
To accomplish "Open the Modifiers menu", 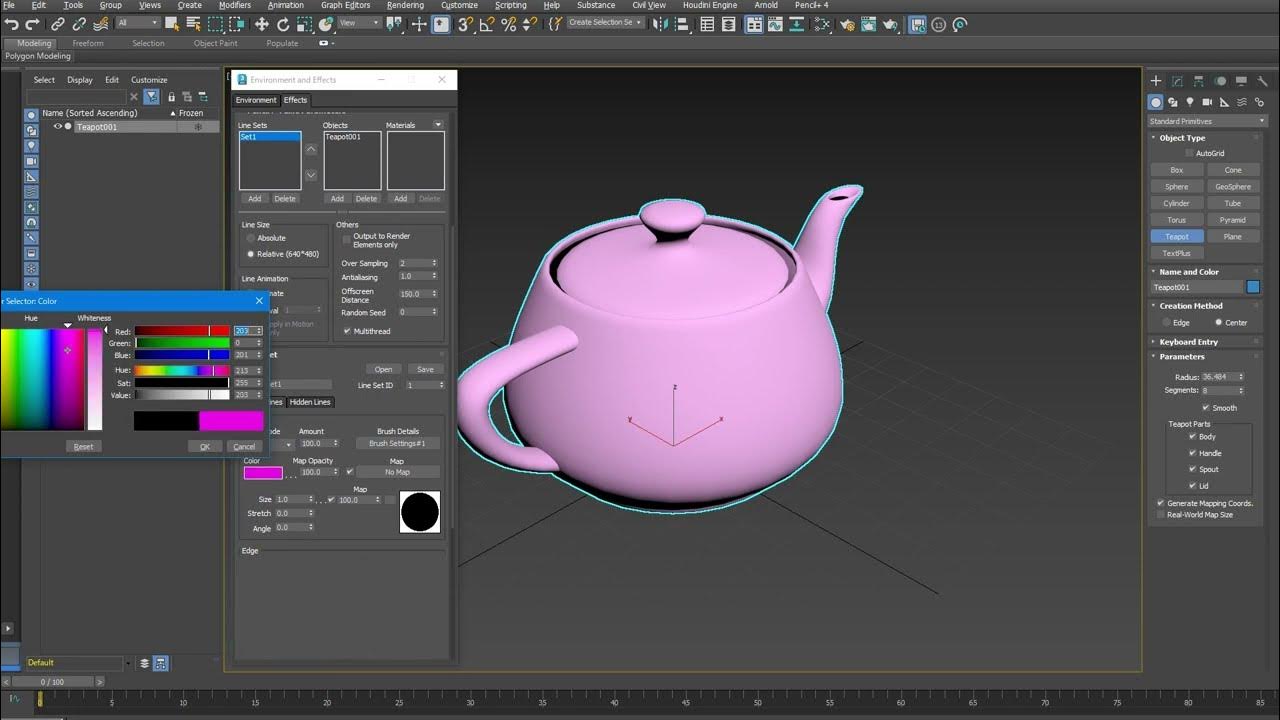I will point(235,5).
